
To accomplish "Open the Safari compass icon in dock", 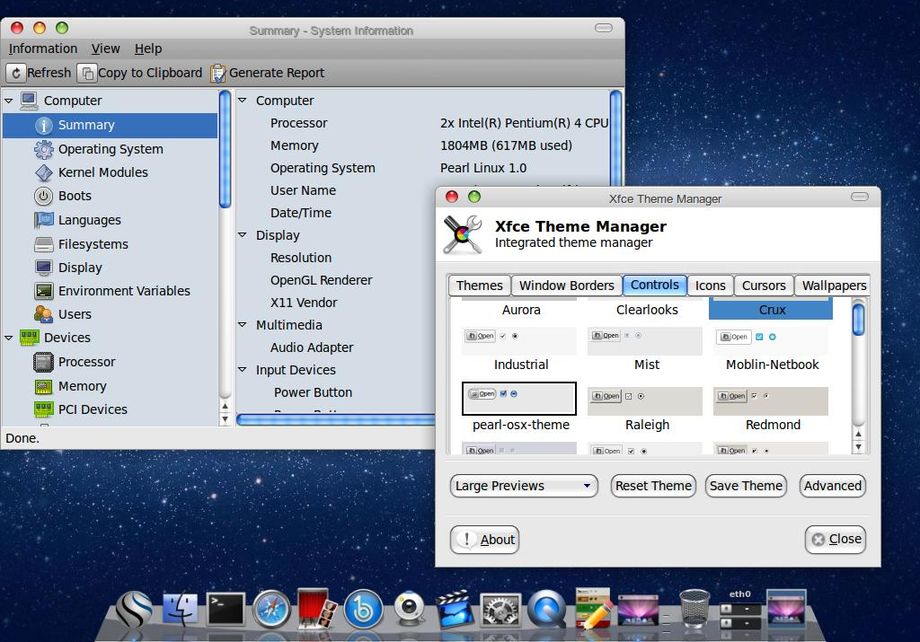I will click(271, 608).
